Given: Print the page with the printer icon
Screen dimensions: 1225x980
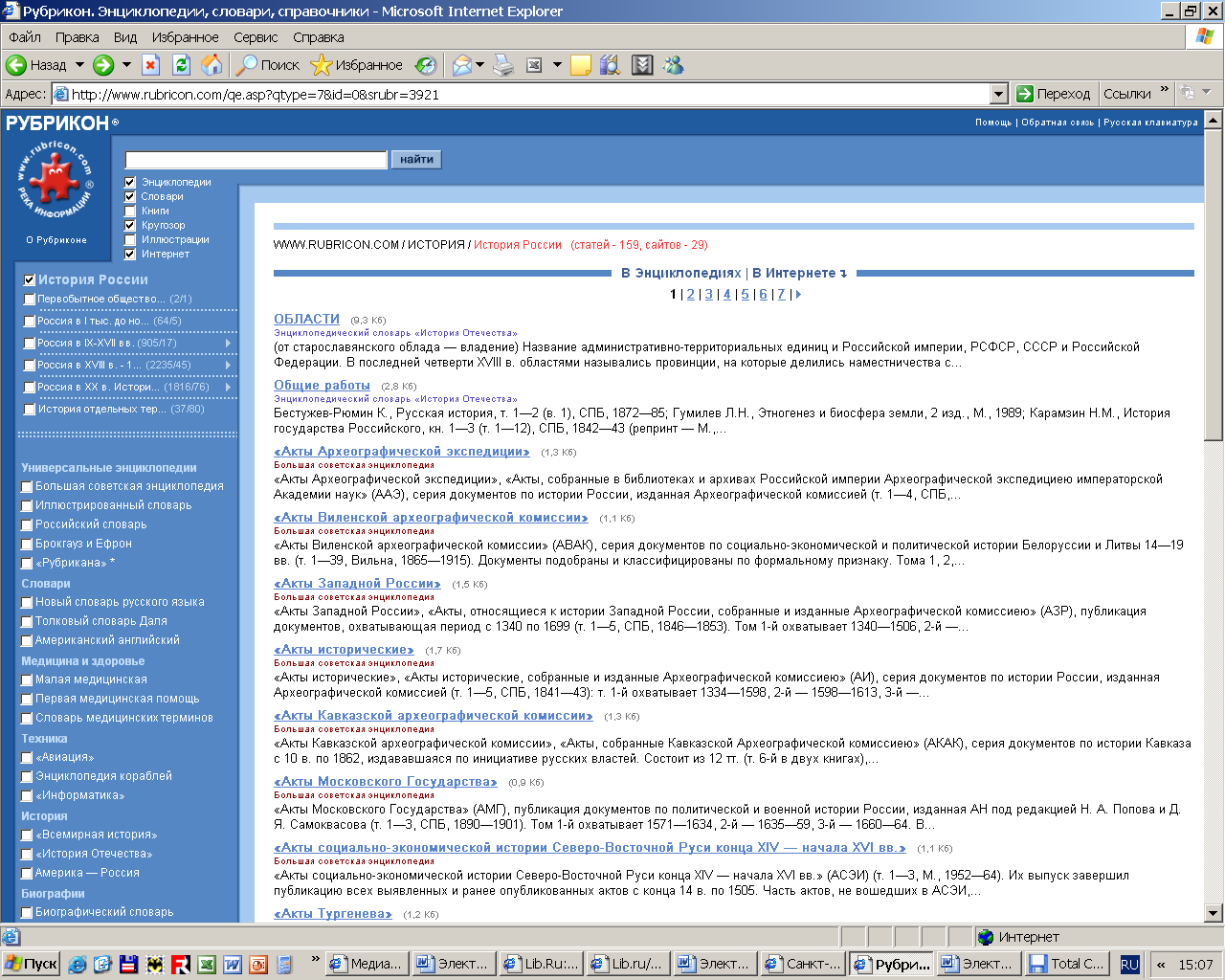Looking at the screenshot, I should click(x=503, y=65).
